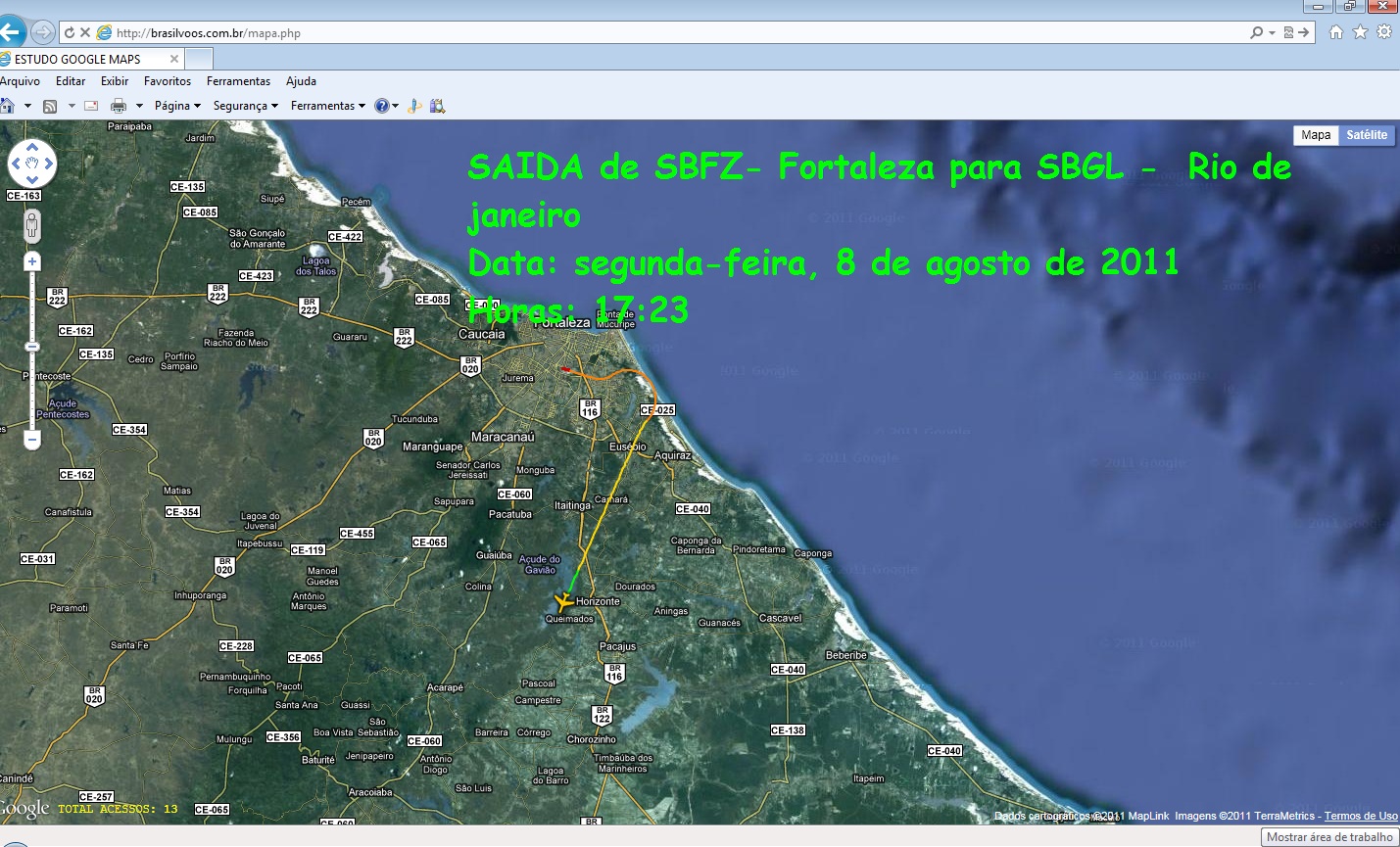The height and width of the screenshot is (847, 1400).
Task: Switch the map to Satélite view
Action: pos(1367,135)
